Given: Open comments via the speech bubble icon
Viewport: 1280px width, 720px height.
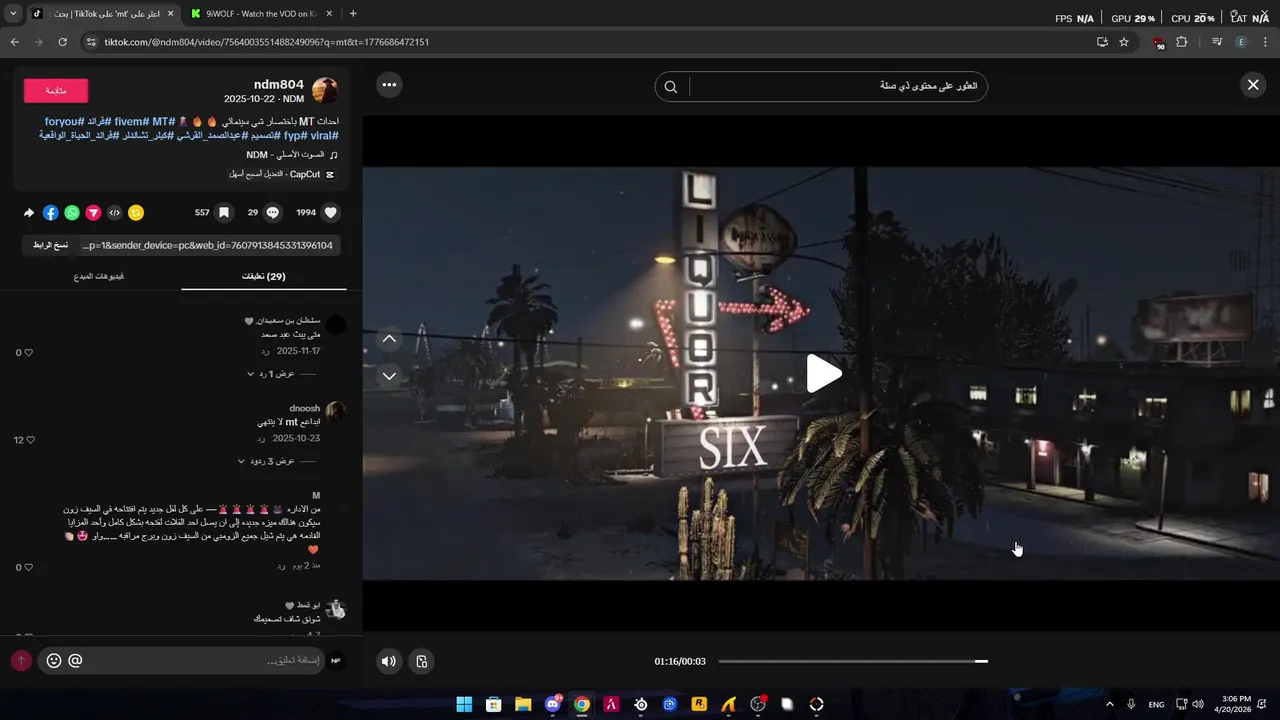Looking at the screenshot, I should tap(272, 213).
